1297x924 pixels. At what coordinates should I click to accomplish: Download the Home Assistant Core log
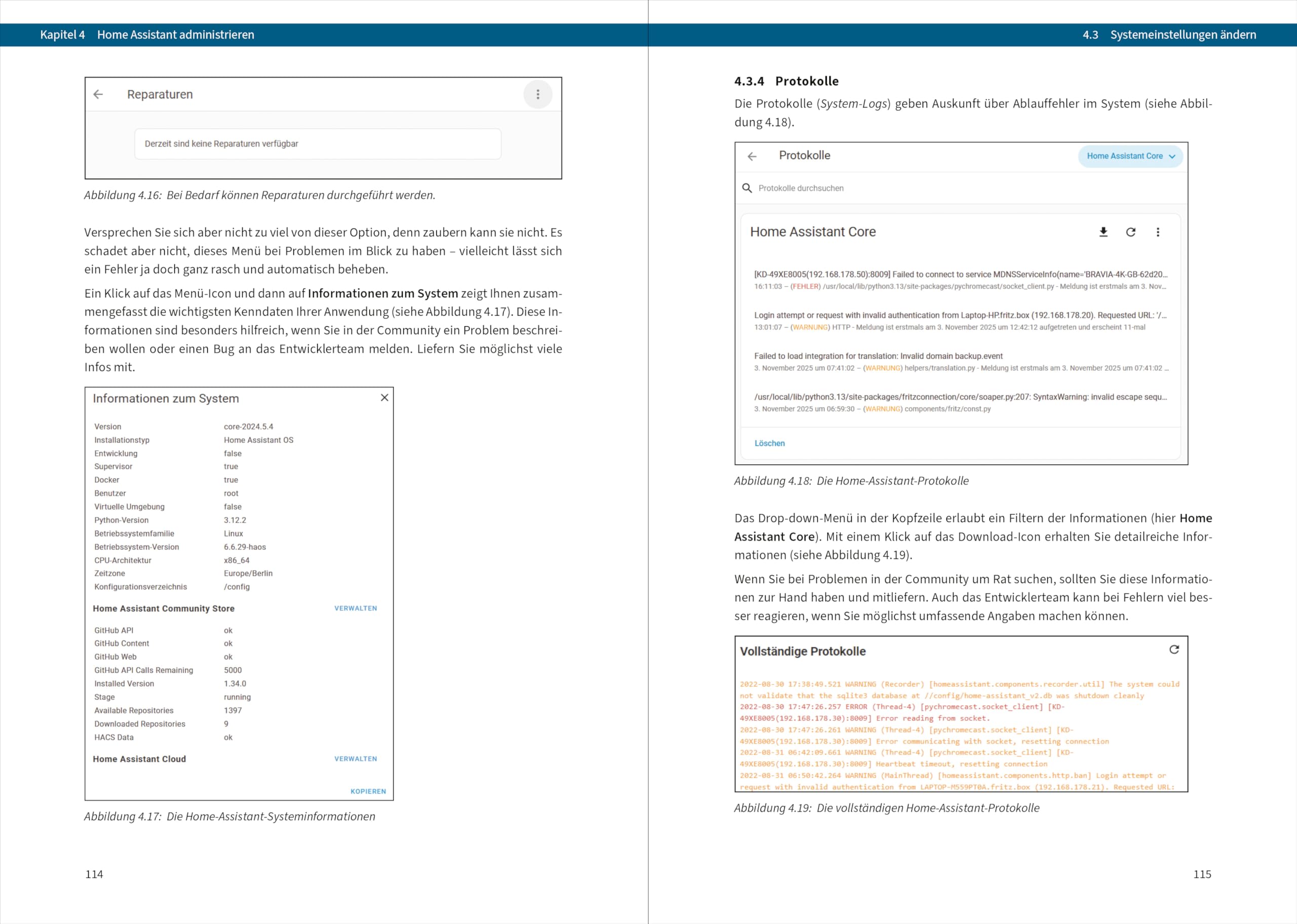coord(1103,232)
